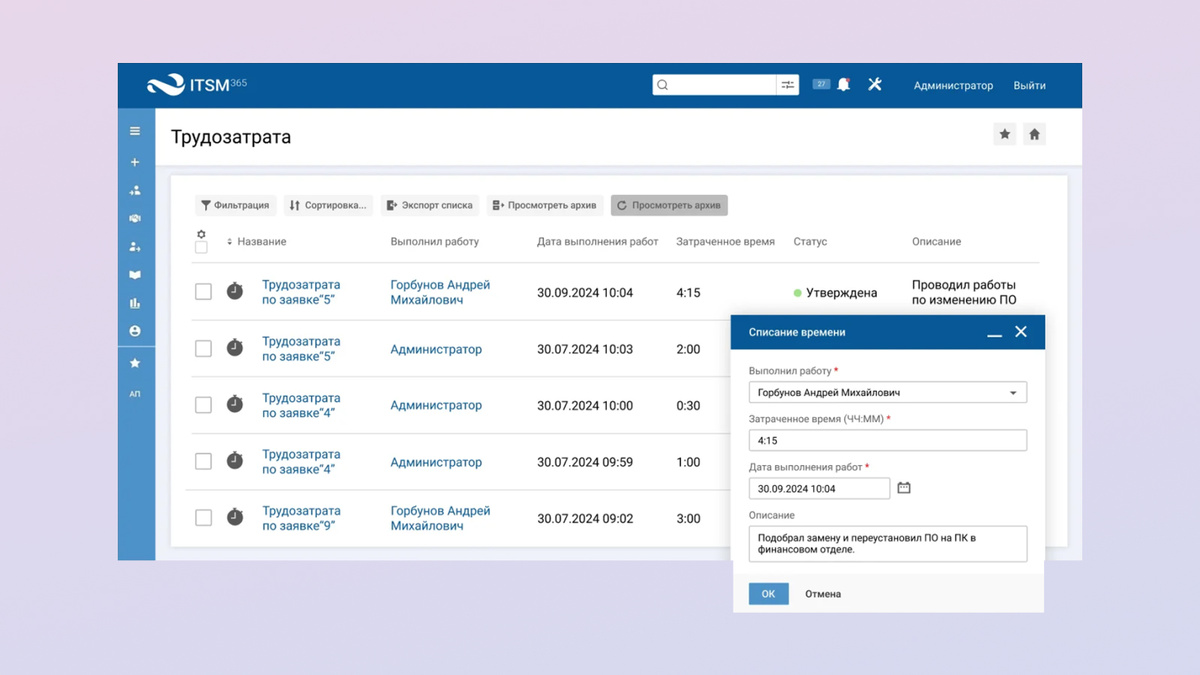Click the Утверждена status in first row

pos(835,293)
